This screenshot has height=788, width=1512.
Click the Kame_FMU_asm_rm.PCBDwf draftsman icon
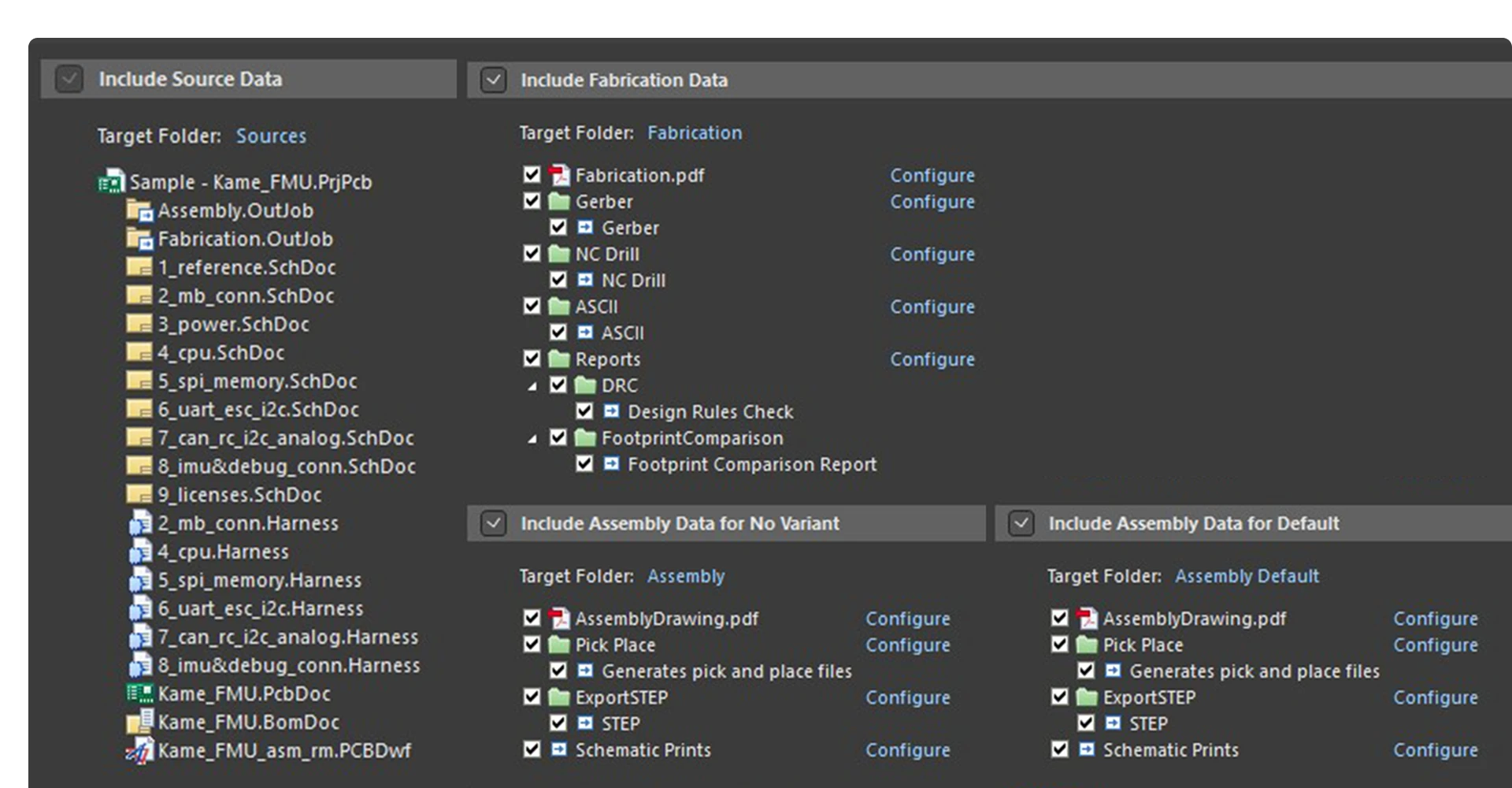(x=140, y=750)
